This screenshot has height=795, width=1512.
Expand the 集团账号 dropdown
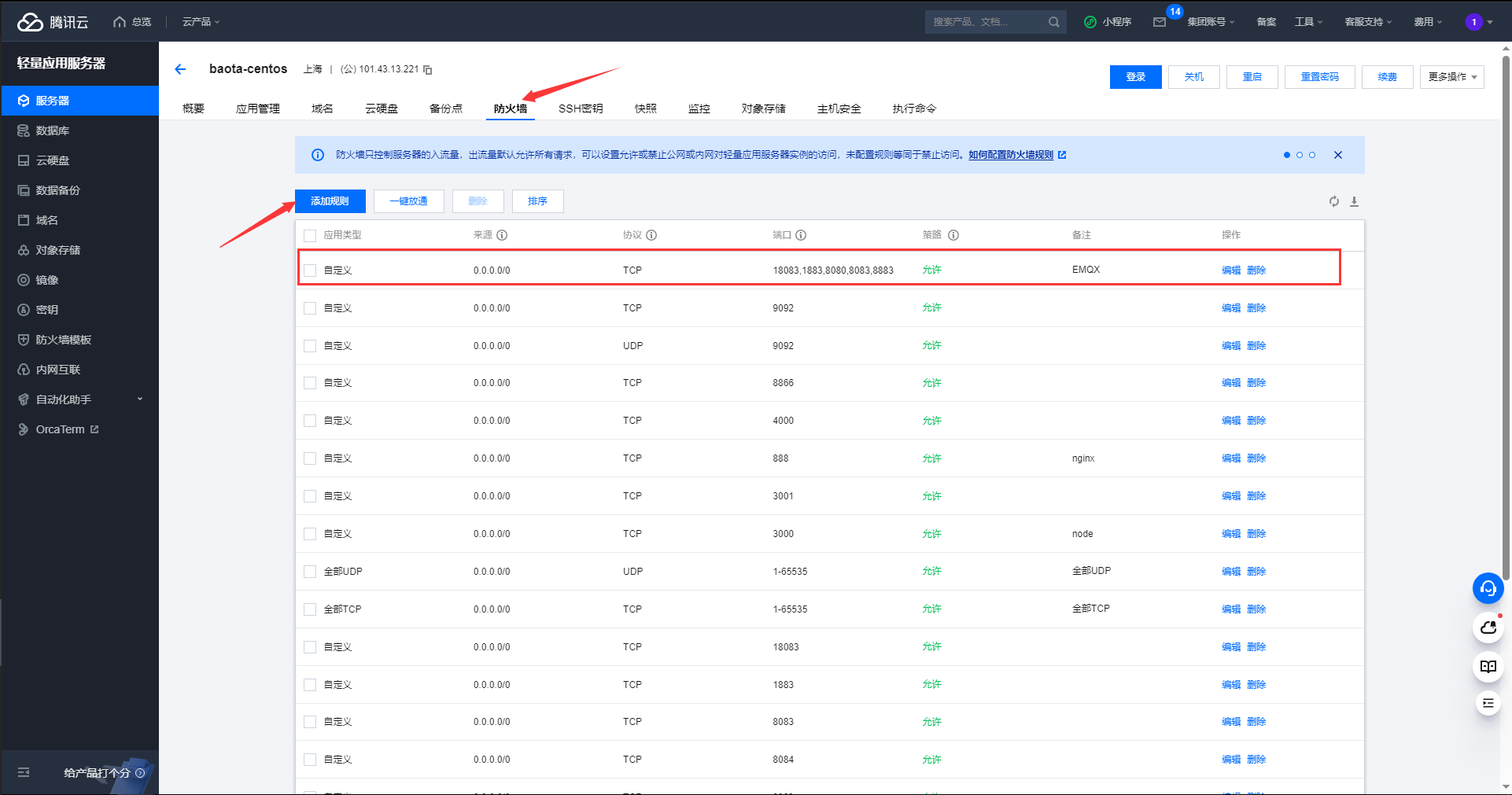[1211, 22]
